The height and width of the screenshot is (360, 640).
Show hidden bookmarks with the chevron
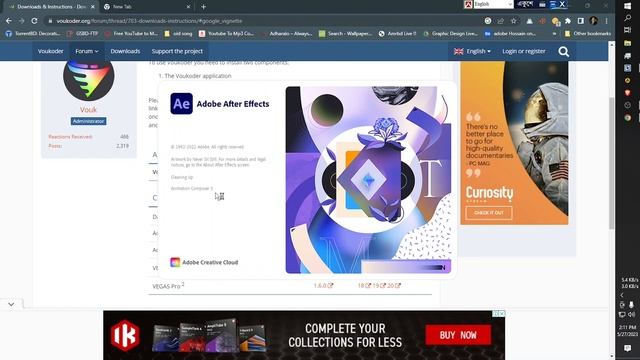coord(554,33)
